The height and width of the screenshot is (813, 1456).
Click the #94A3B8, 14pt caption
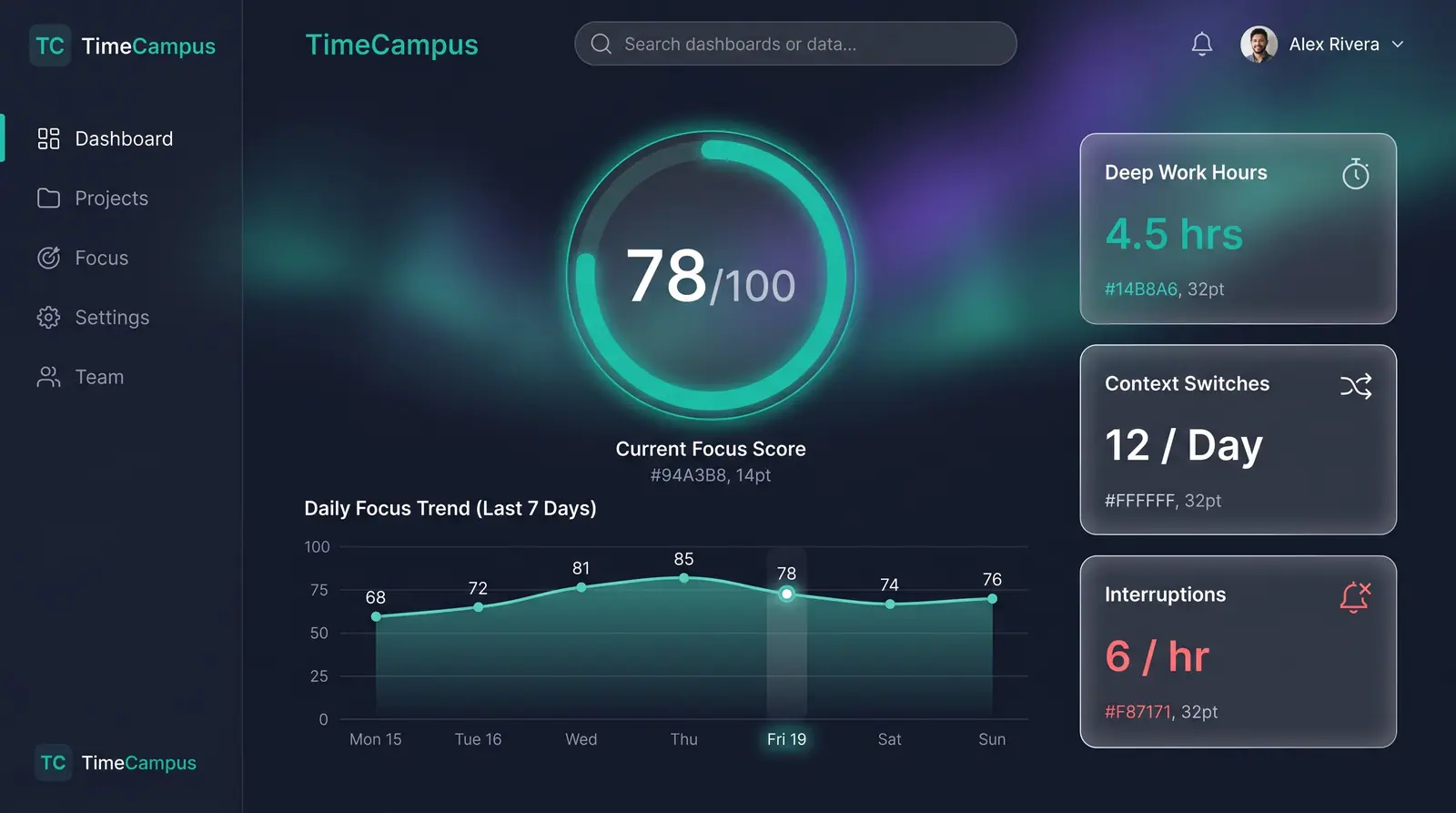point(711,475)
